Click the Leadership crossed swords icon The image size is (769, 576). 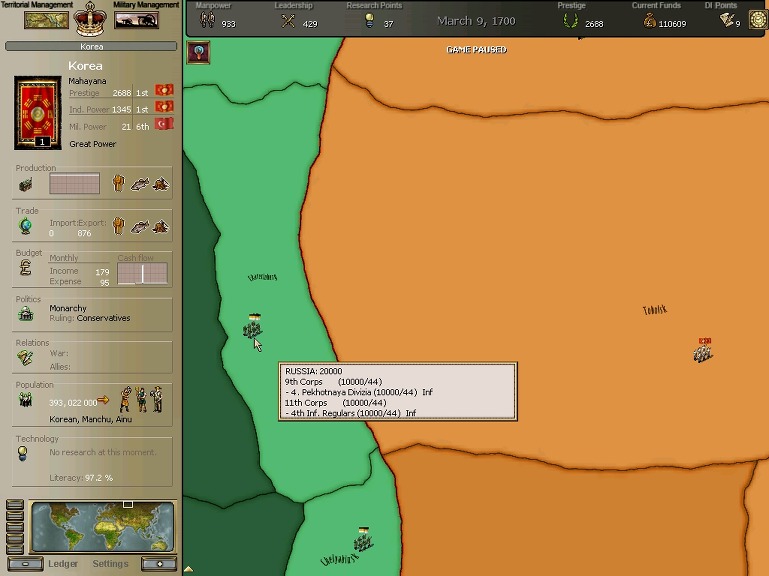click(288, 21)
